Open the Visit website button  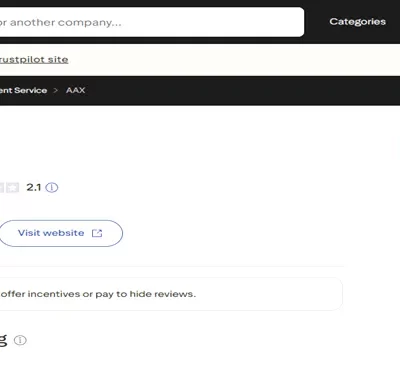pyautogui.click(x=61, y=233)
